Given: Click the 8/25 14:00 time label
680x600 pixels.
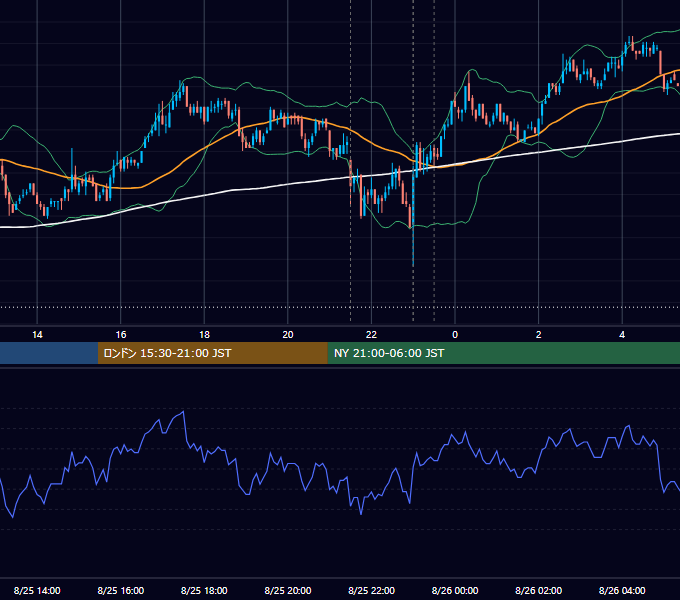Looking at the screenshot, I should pos(37,590).
